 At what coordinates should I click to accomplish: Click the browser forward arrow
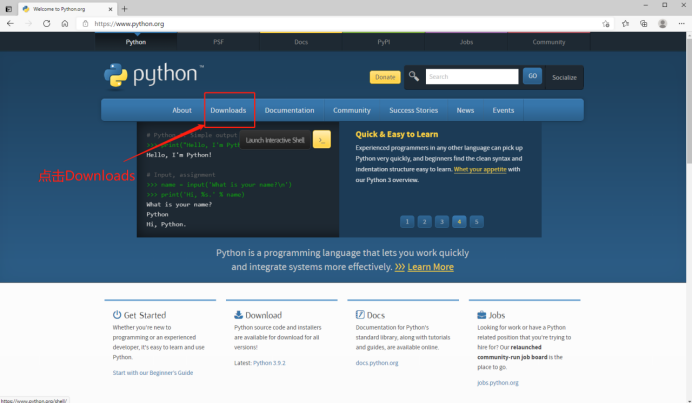[x=29, y=23]
